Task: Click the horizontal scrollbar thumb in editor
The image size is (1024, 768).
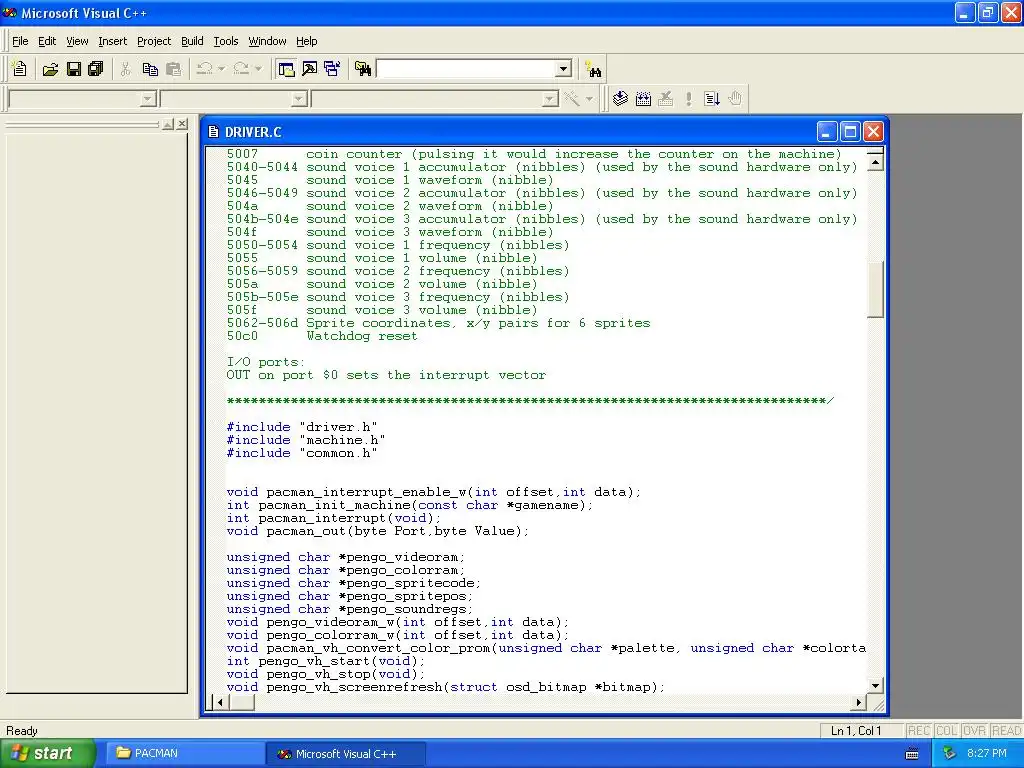Action: click(242, 702)
